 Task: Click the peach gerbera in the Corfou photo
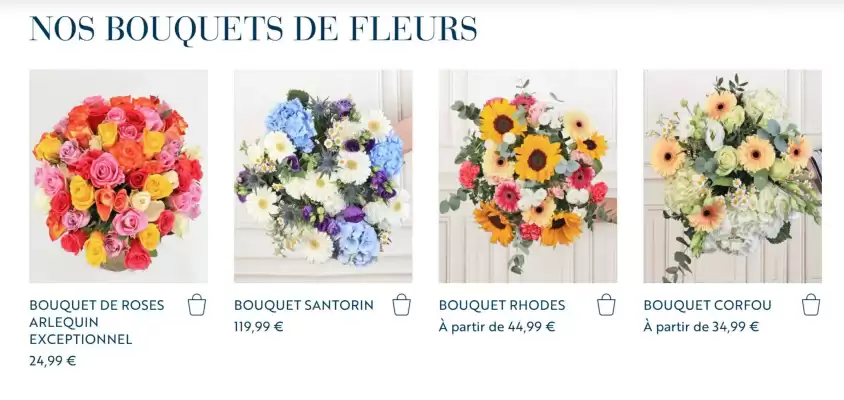click(x=757, y=153)
